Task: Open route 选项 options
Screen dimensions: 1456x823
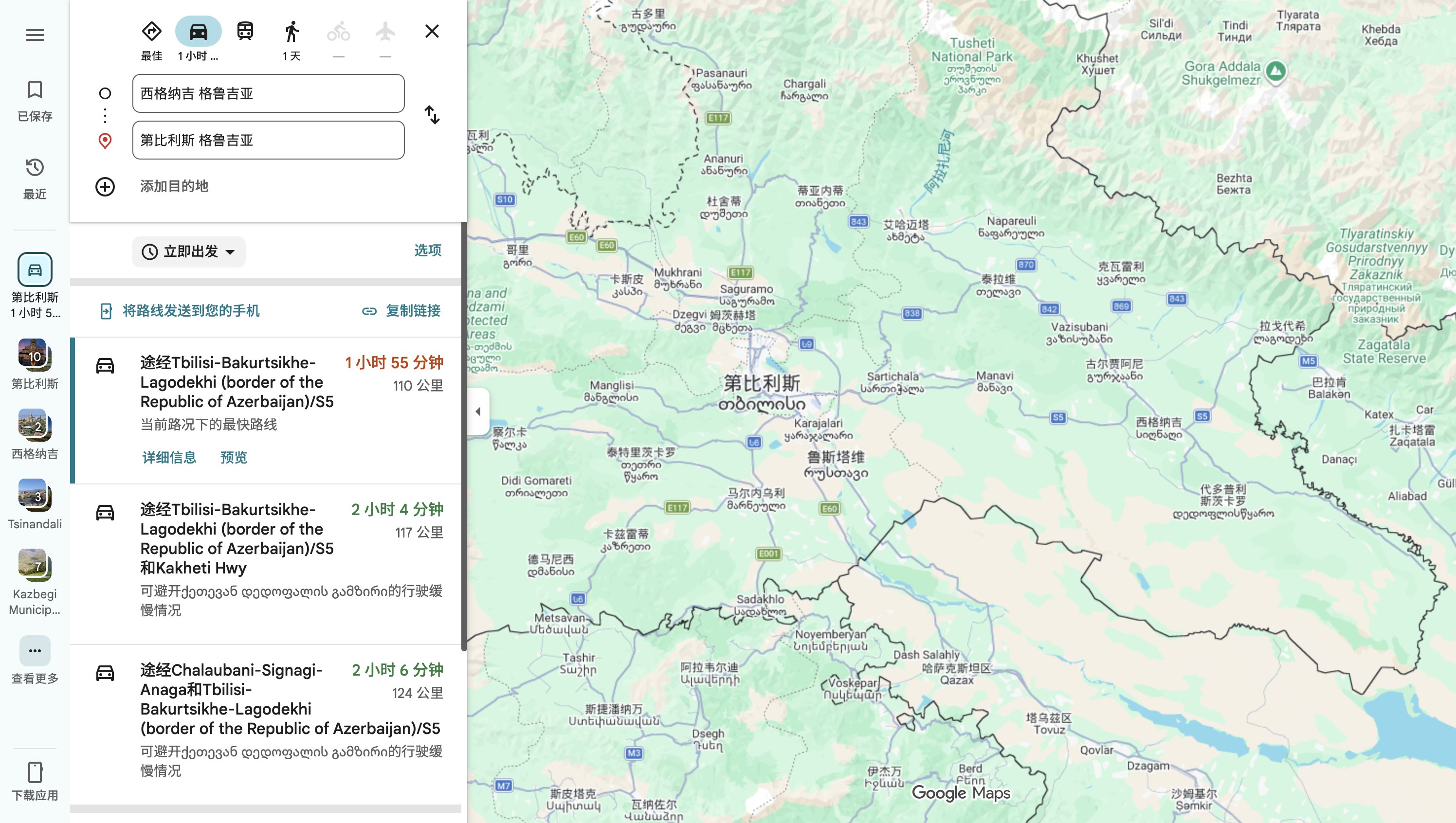Action: [427, 250]
